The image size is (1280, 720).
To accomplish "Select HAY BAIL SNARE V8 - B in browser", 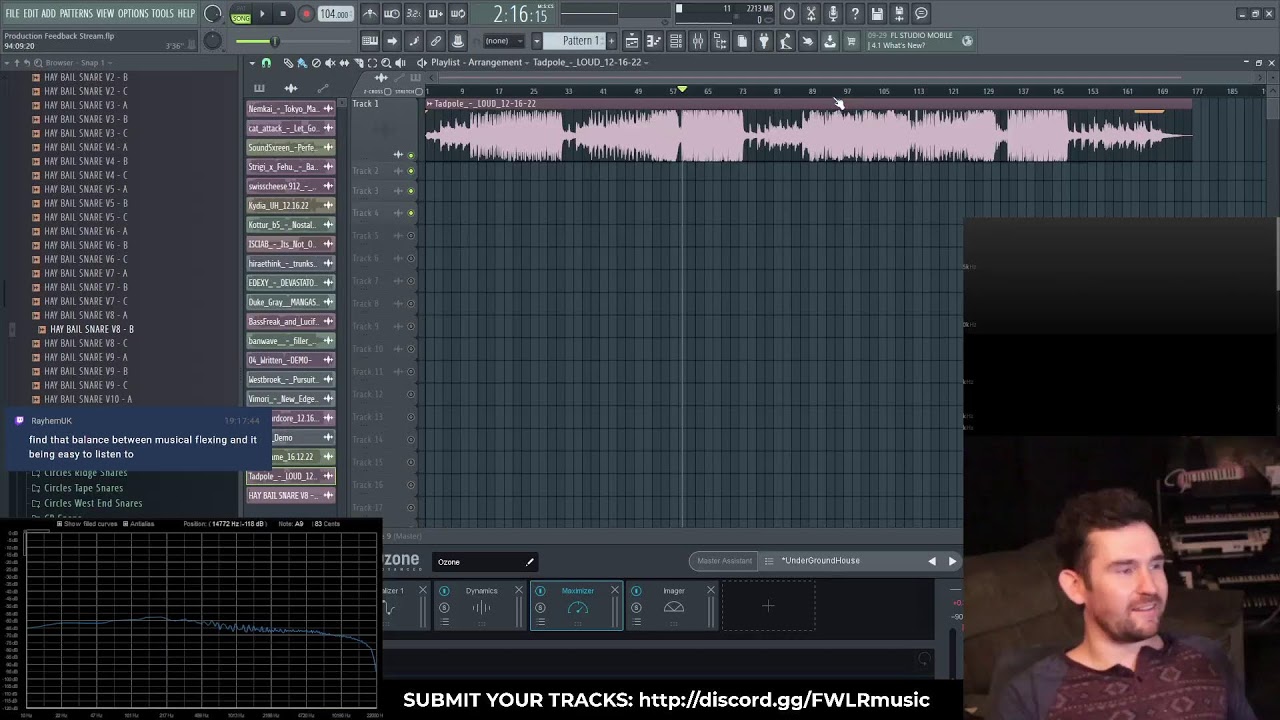I will coord(92,329).
